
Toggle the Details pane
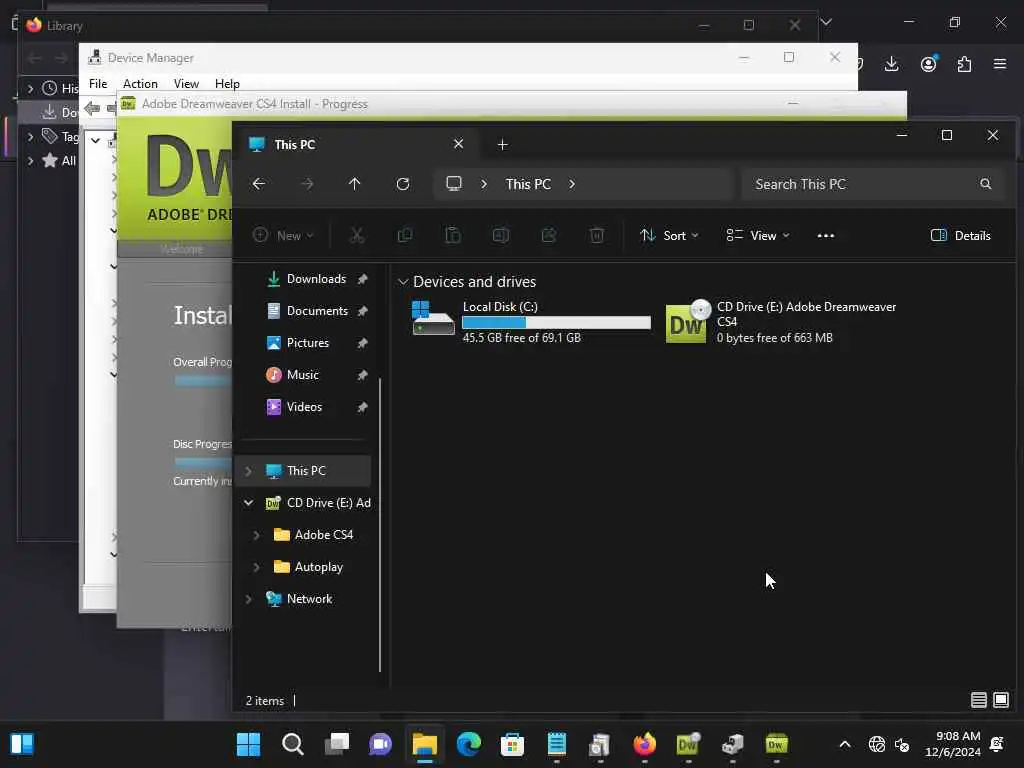pyautogui.click(x=961, y=236)
